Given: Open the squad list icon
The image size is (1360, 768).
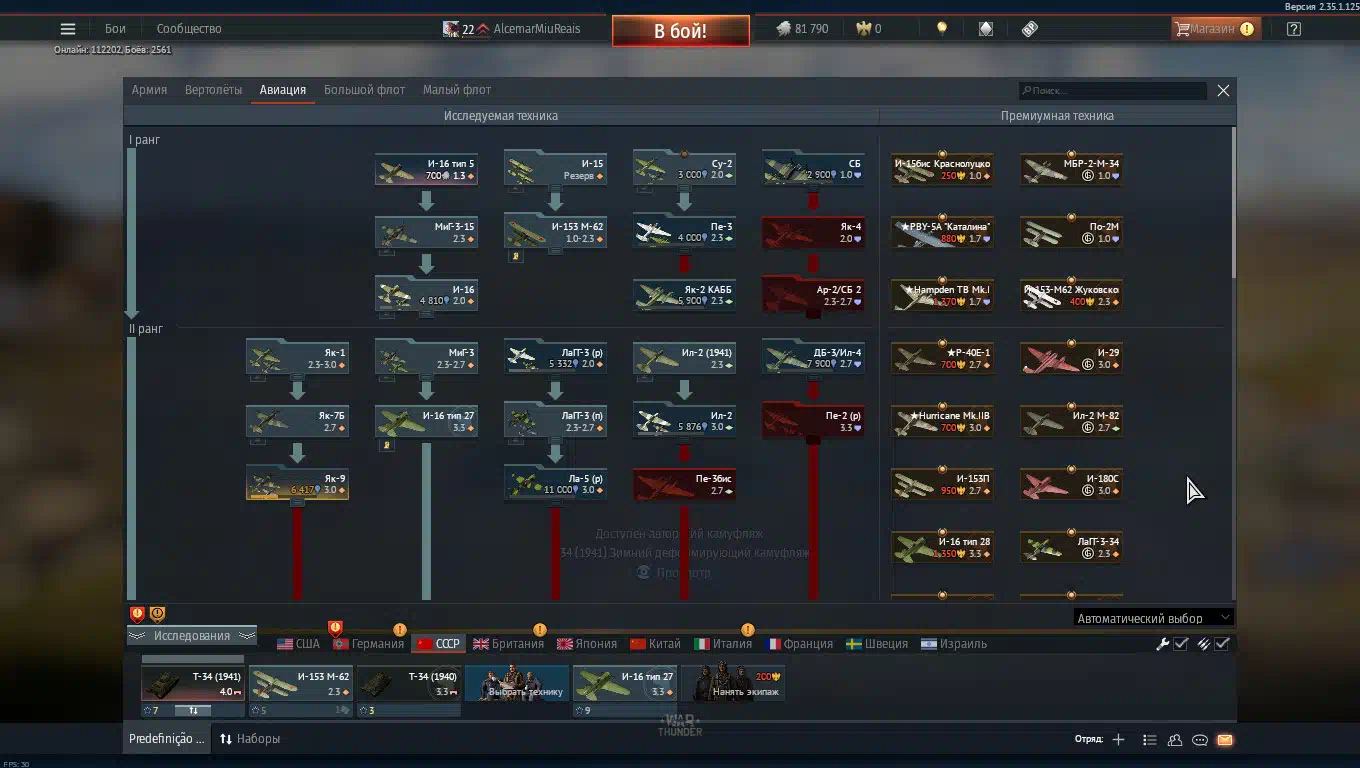Looking at the screenshot, I should (x=1150, y=740).
